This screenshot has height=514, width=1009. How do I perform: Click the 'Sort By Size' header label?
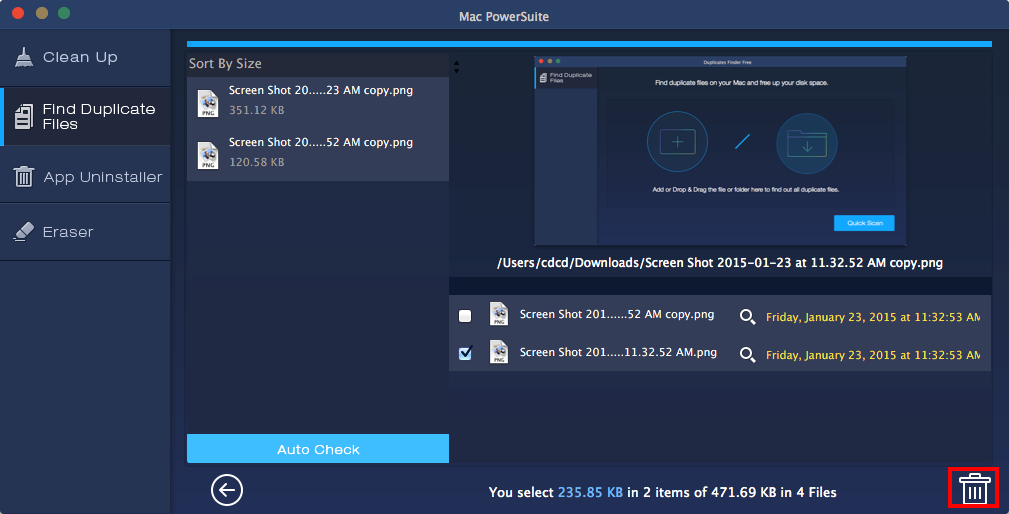pyautogui.click(x=225, y=64)
